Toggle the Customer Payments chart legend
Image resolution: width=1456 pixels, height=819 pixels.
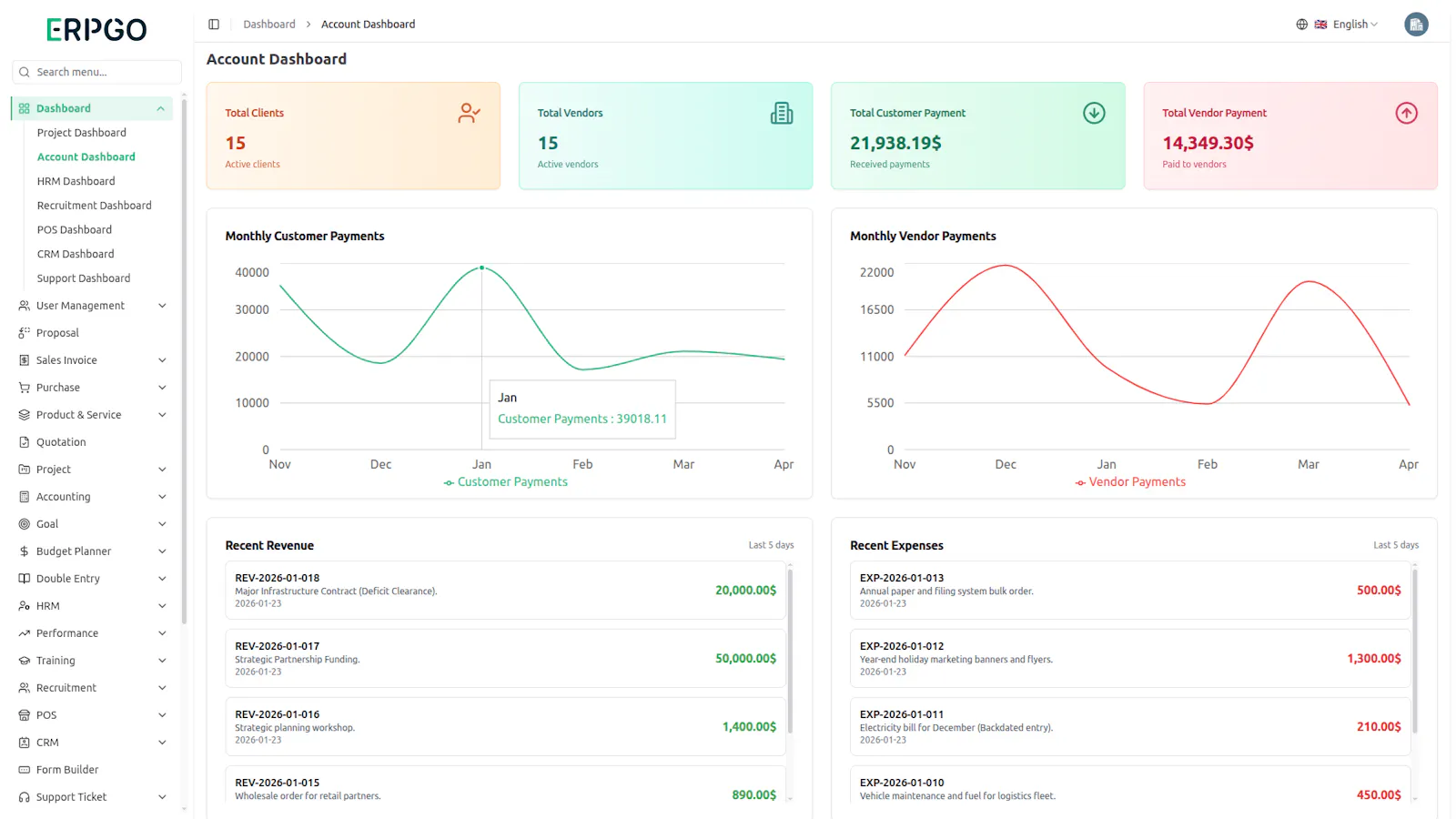coord(506,482)
